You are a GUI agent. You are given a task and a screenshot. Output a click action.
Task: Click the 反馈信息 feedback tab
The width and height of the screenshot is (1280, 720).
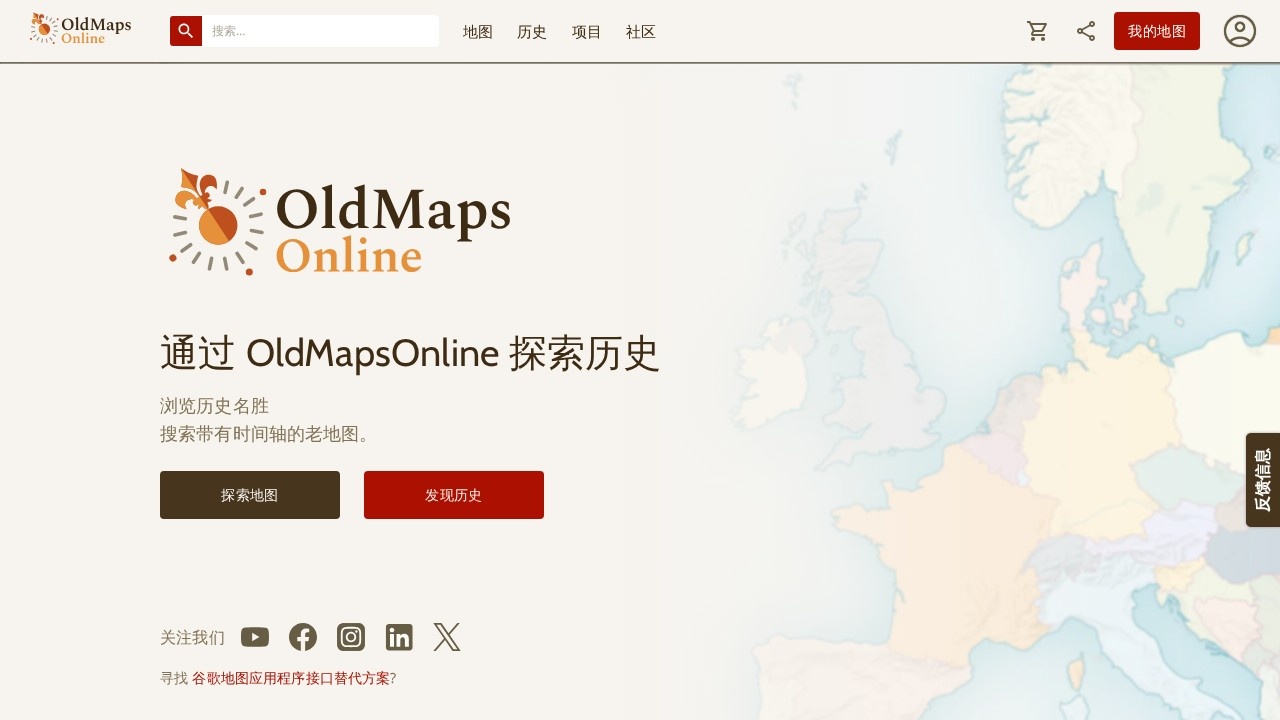pos(1262,480)
